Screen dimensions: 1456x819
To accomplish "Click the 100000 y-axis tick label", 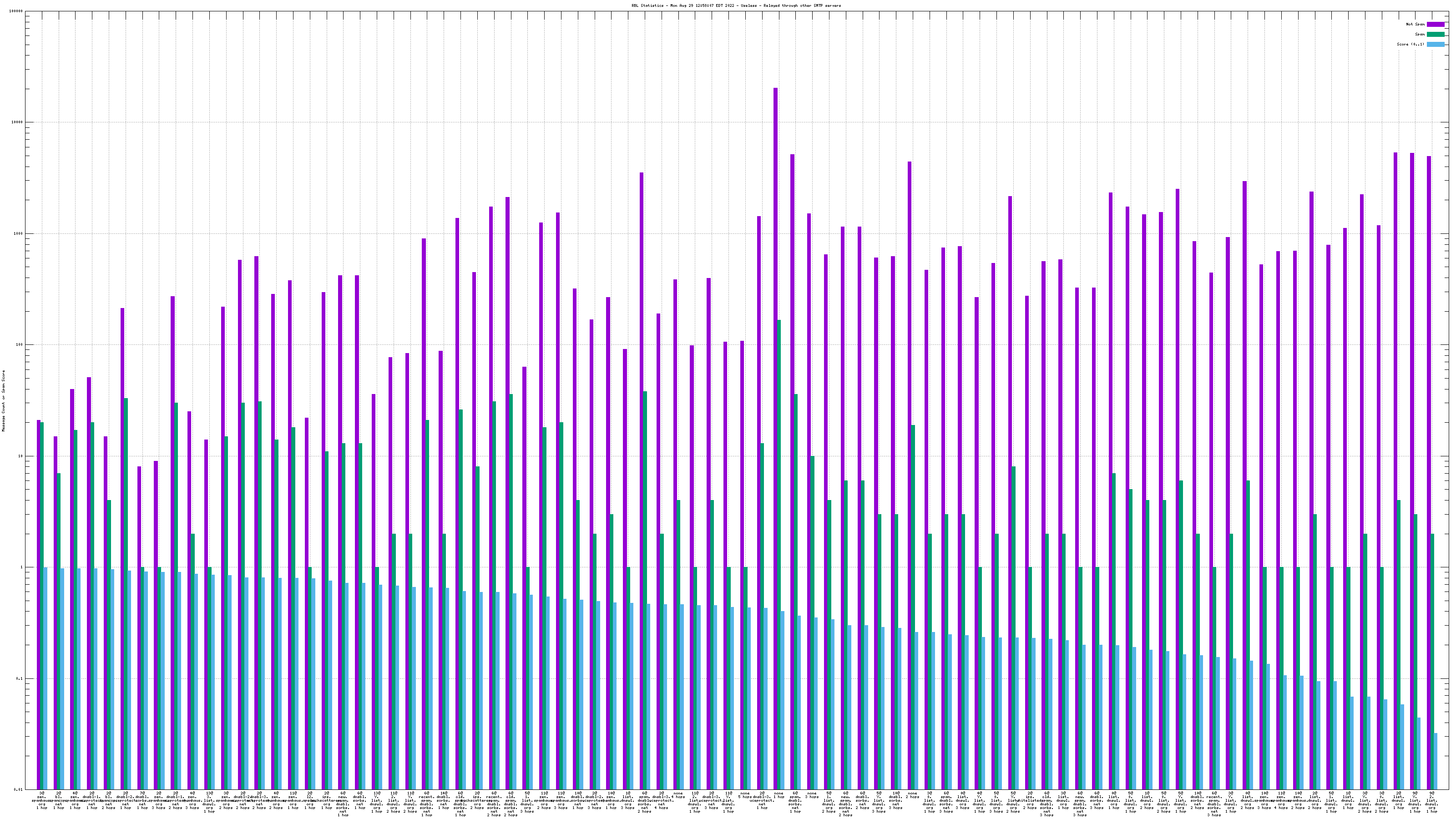I will 17,11.
